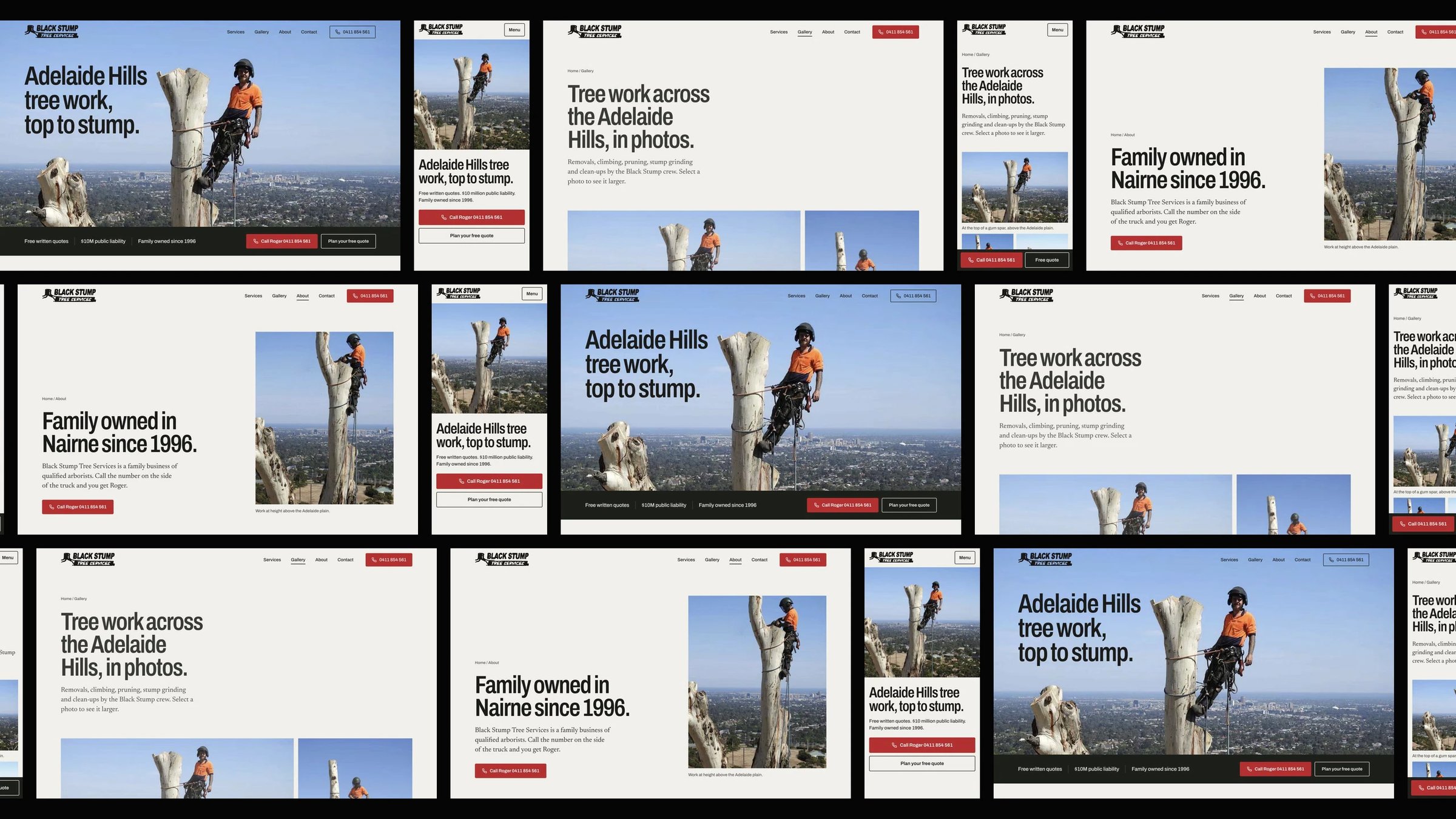Select Services in top-row desktop homepage nav
This screenshot has height=819, width=1456.
(235, 32)
